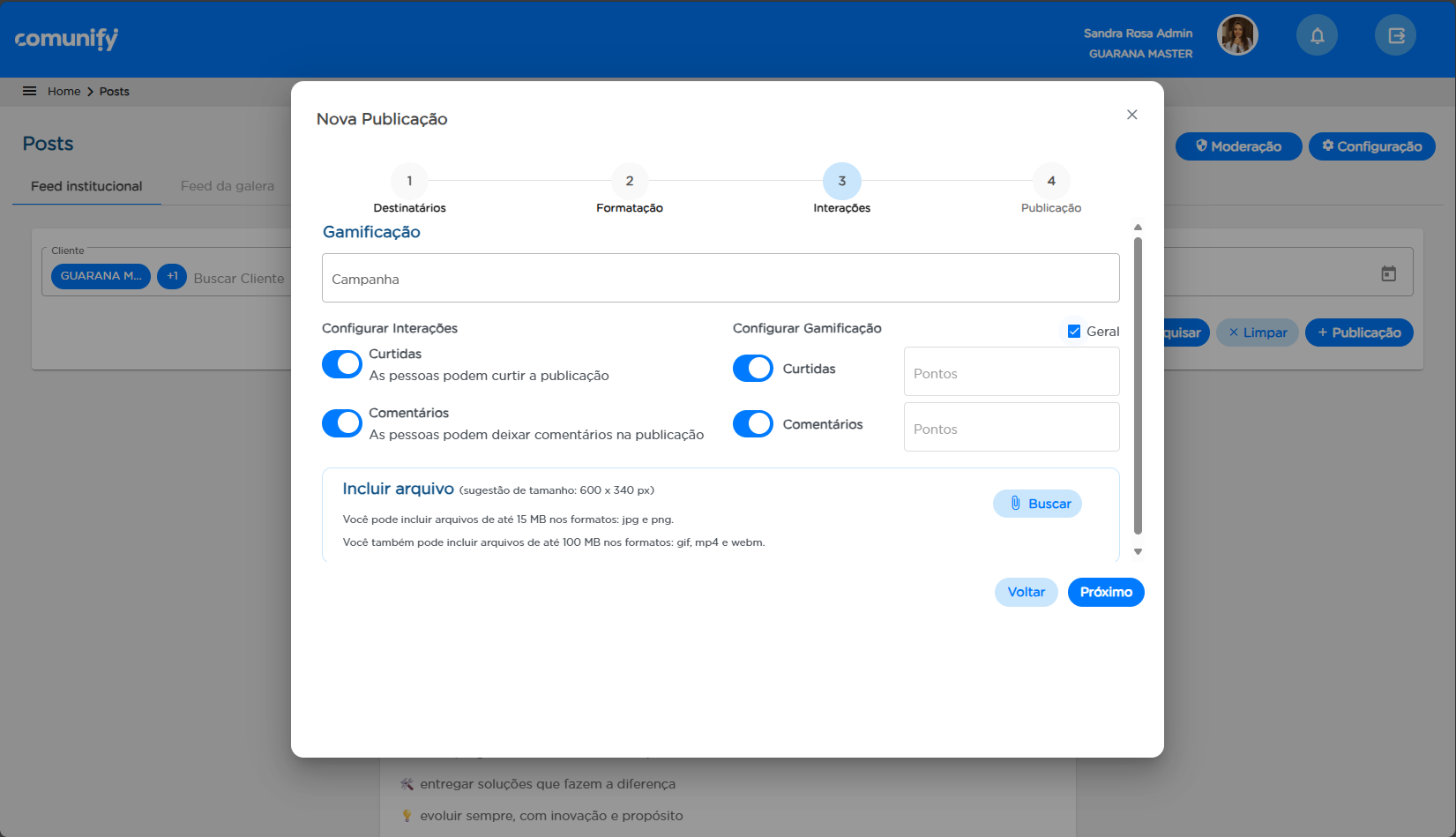This screenshot has height=837, width=1456.
Task: Open the hamburger menu icon
Action: [x=29, y=91]
